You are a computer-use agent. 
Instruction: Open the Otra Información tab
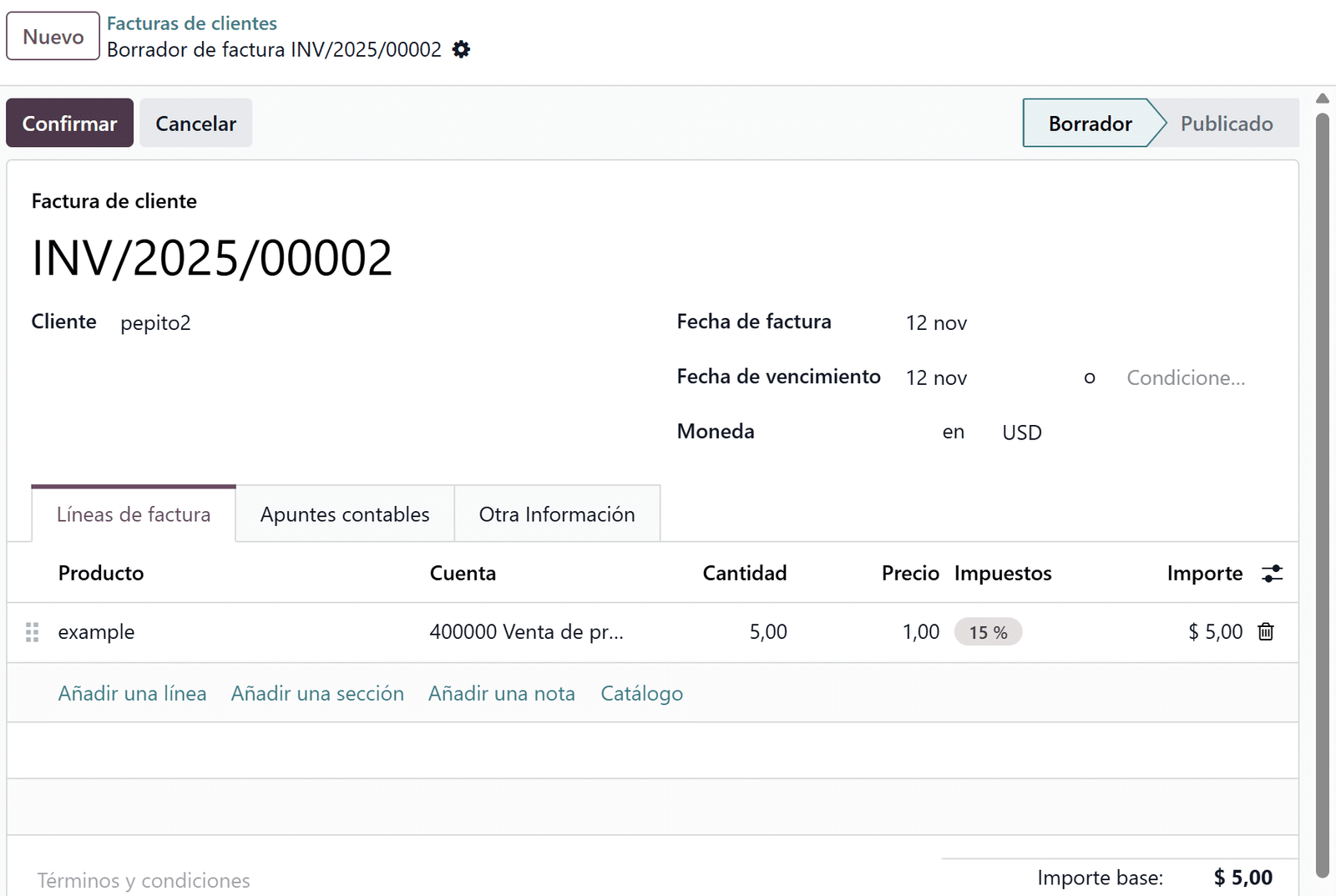point(557,514)
